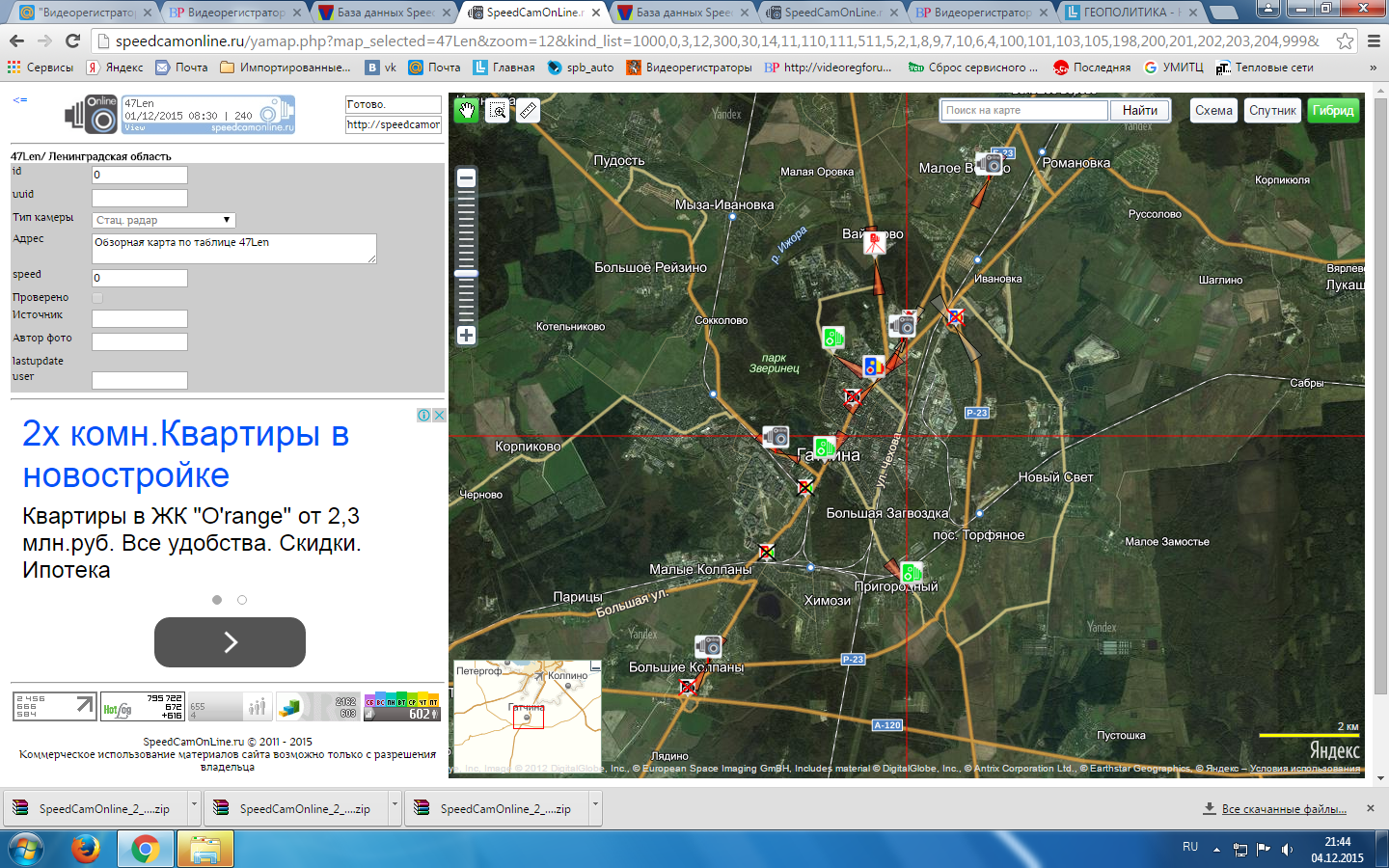This screenshot has width=1389, height=868.
Task: Collapse the overview mini-map
Action: [595, 666]
